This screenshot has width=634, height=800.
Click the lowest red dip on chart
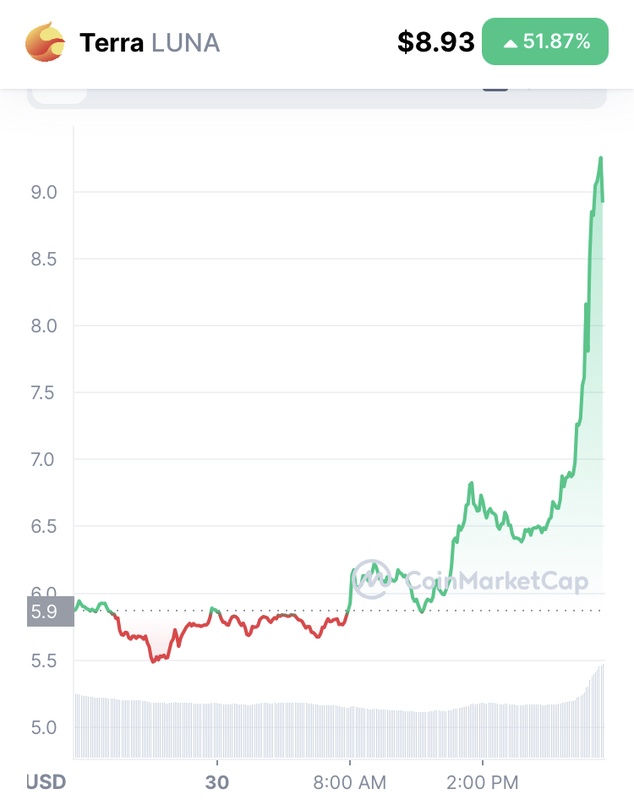click(153, 661)
